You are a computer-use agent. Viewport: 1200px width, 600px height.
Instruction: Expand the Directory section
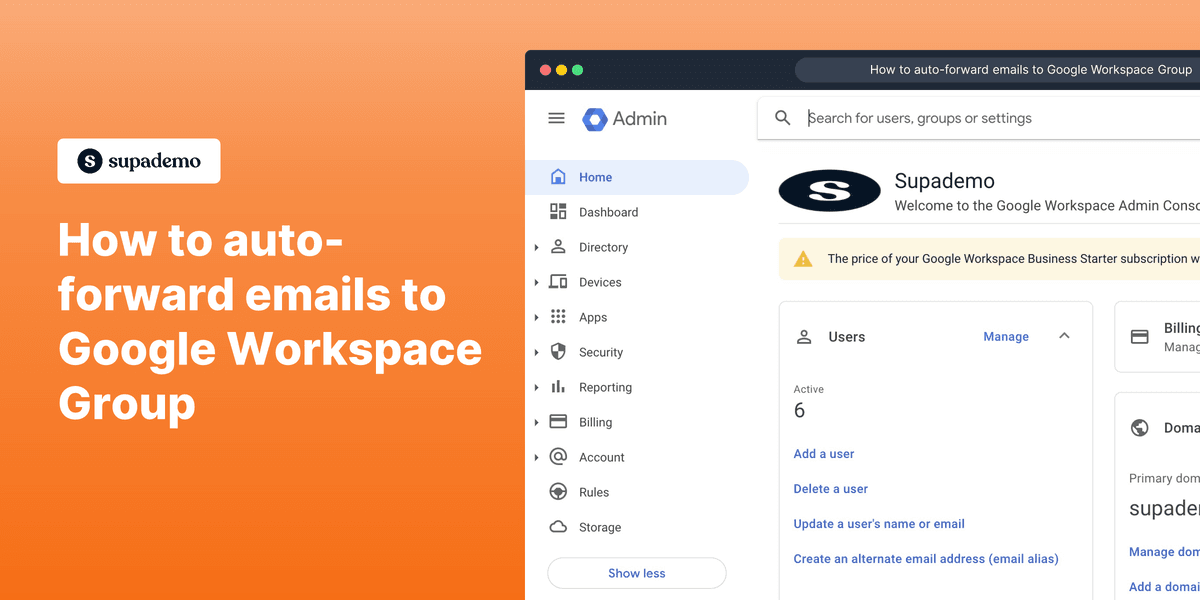tap(538, 247)
